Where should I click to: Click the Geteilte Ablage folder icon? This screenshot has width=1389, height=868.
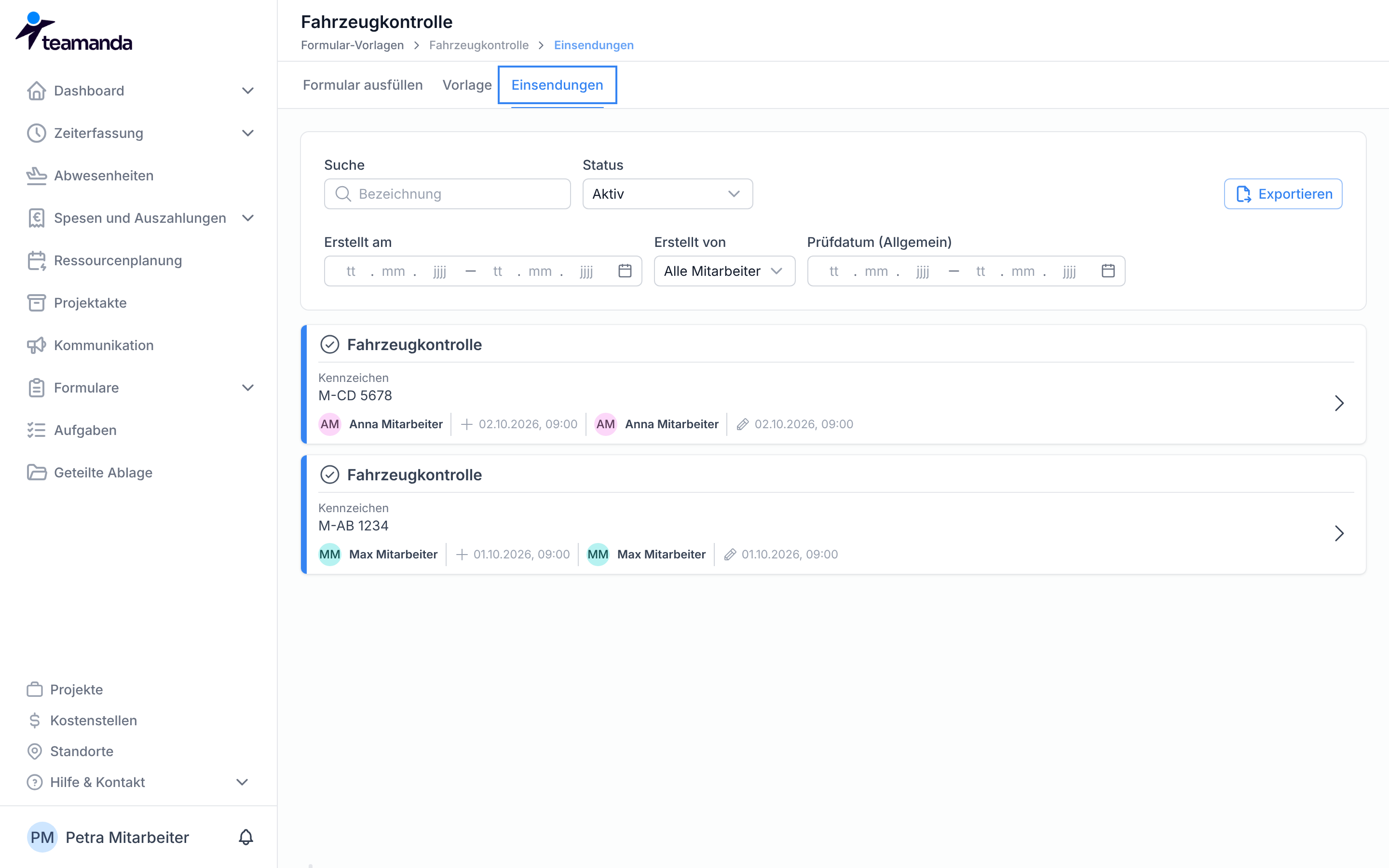click(36, 473)
